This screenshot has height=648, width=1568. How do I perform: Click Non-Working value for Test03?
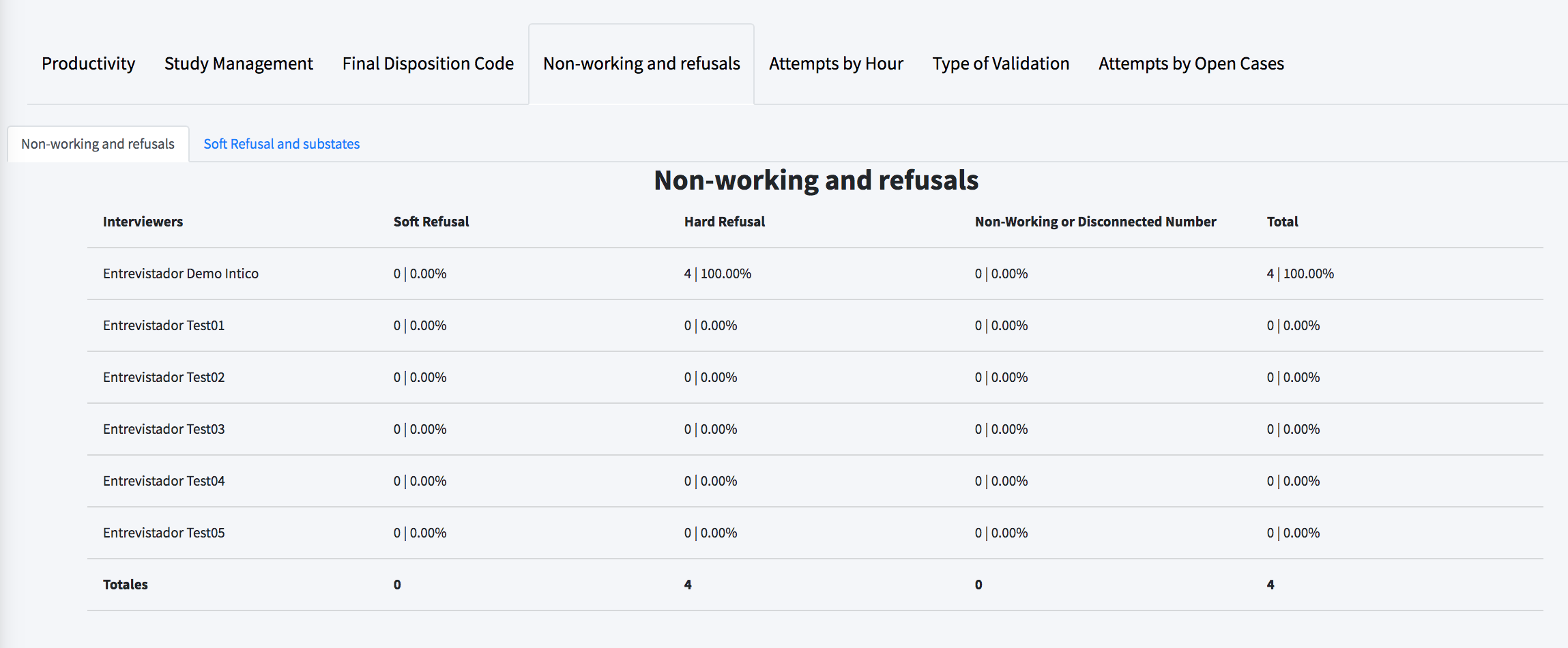point(1001,429)
